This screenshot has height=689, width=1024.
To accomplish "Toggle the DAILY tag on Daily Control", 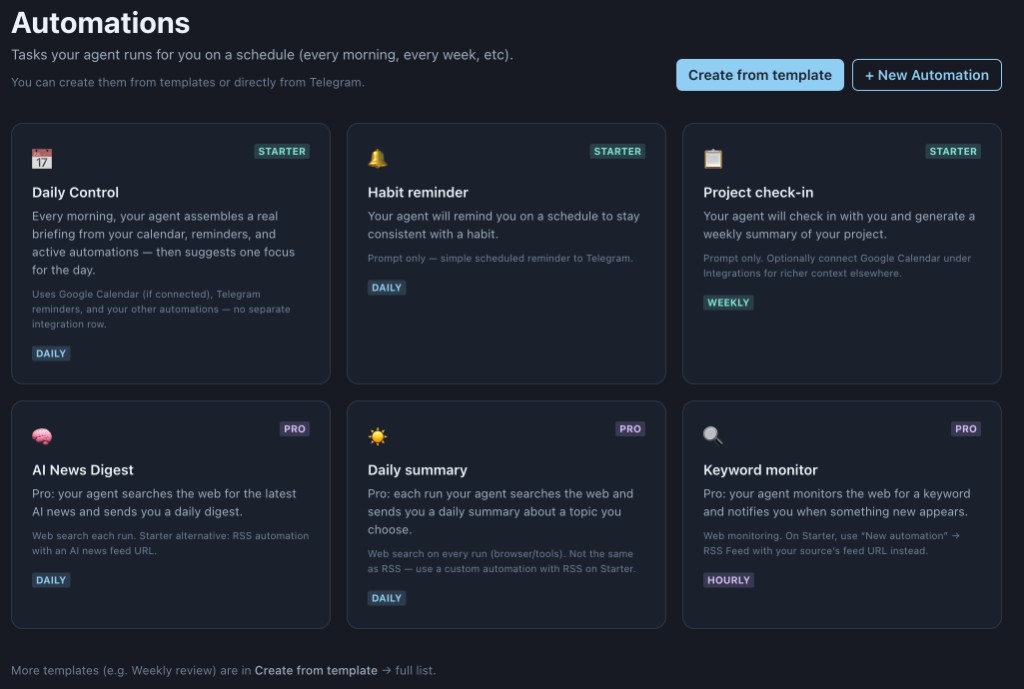I will click(x=50, y=353).
